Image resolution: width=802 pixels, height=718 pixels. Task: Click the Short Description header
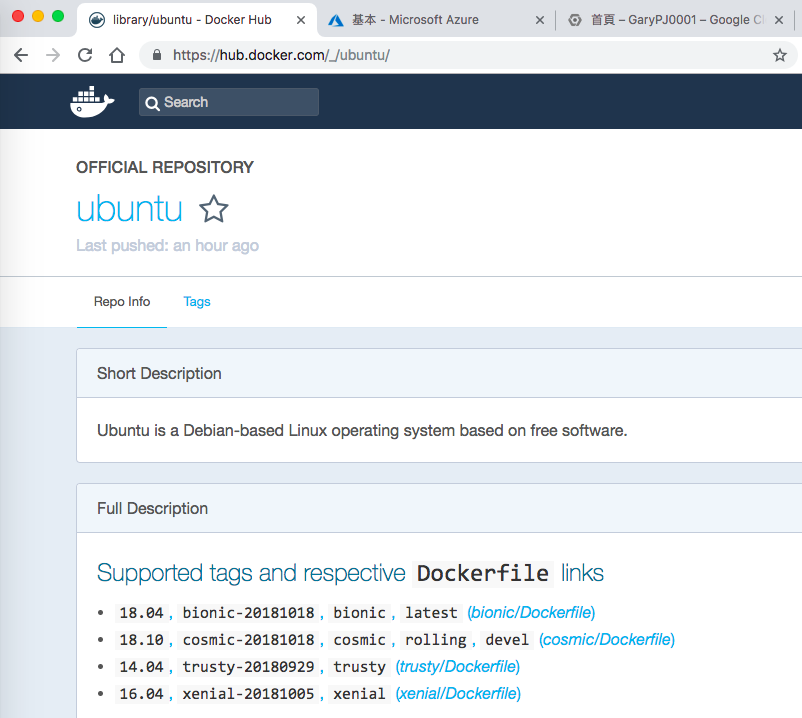tap(159, 373)
